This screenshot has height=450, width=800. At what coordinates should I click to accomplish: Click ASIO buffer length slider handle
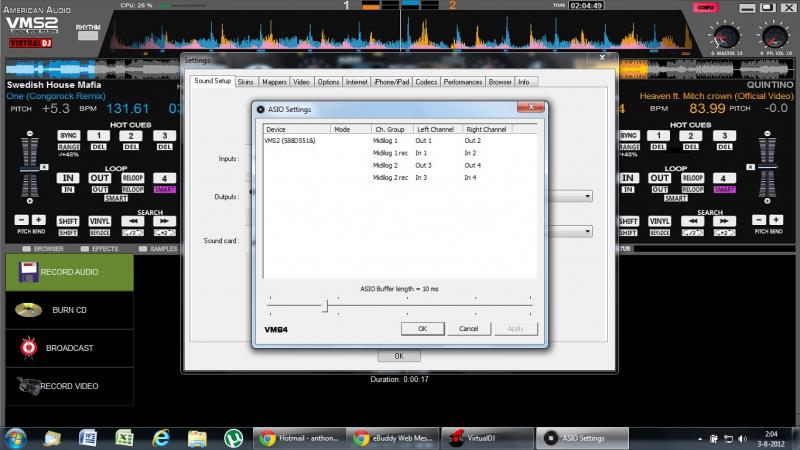tap(324, 306)
